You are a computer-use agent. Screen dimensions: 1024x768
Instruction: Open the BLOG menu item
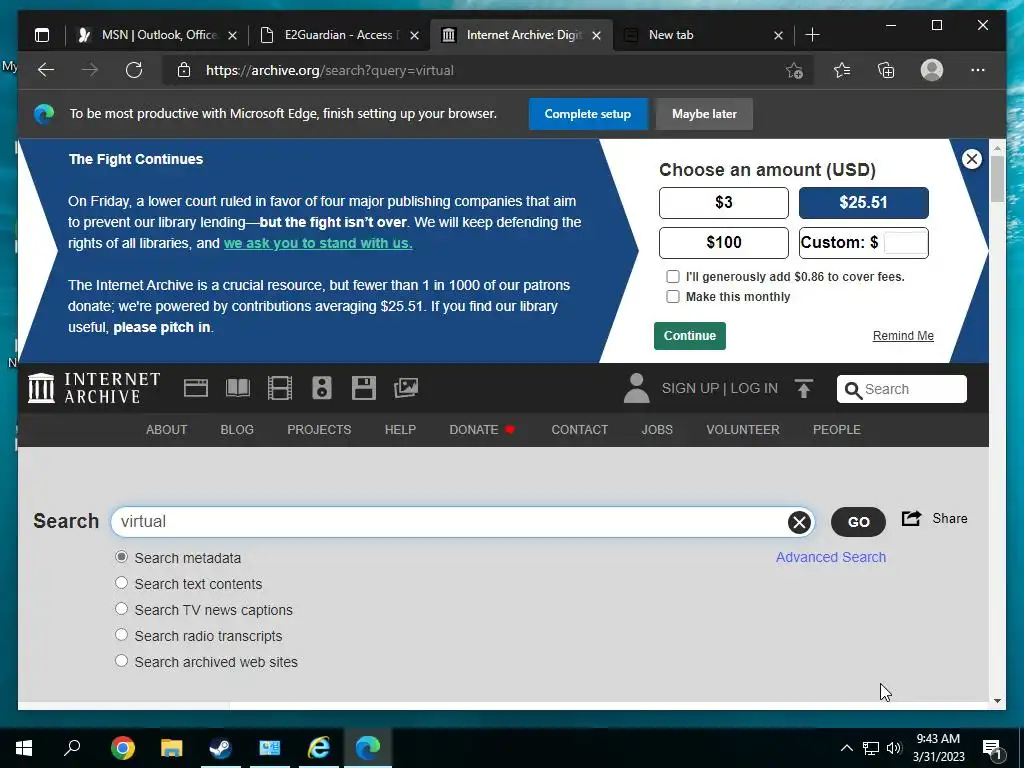[237, 430]
